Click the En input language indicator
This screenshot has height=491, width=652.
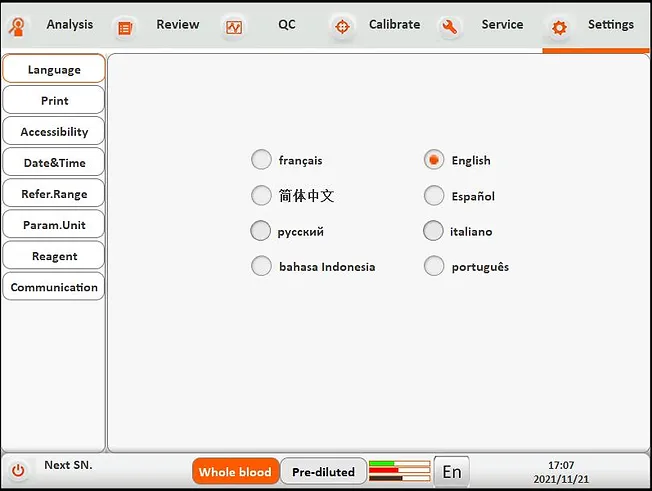(x=452, y=471)
